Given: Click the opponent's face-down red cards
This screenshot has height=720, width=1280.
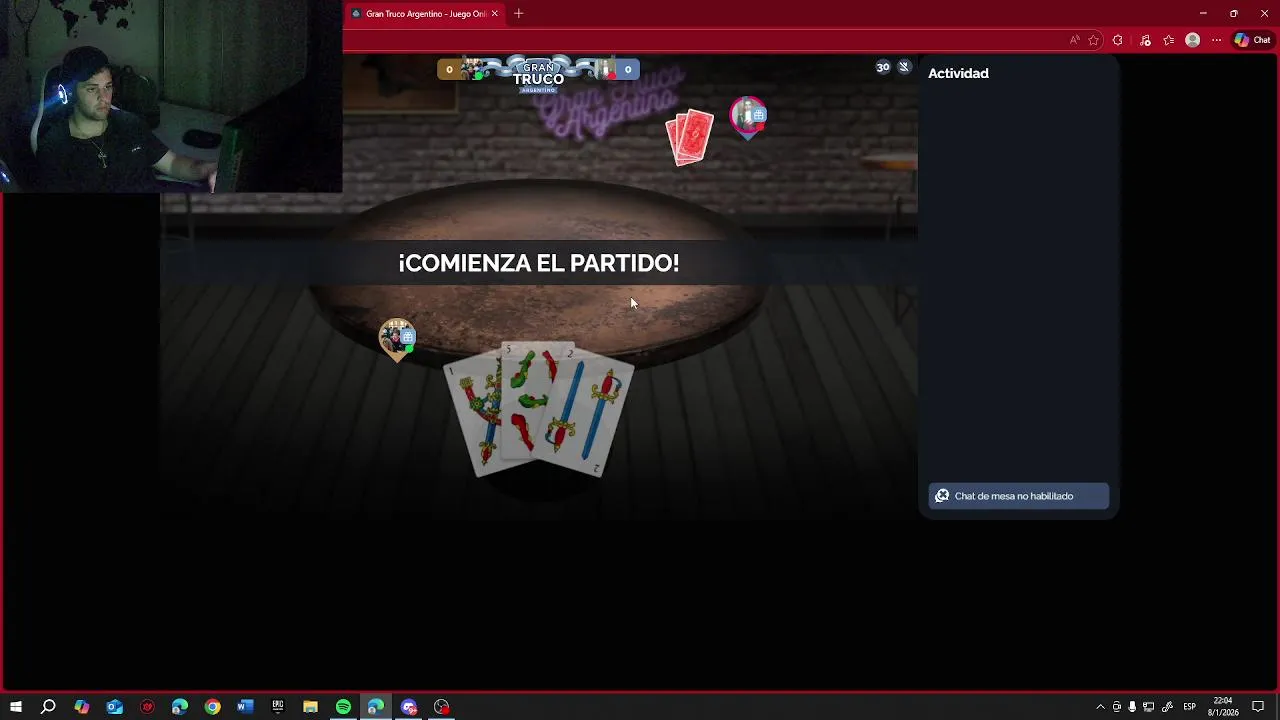Looking at the screenshot, I should [x=690, y=137].
